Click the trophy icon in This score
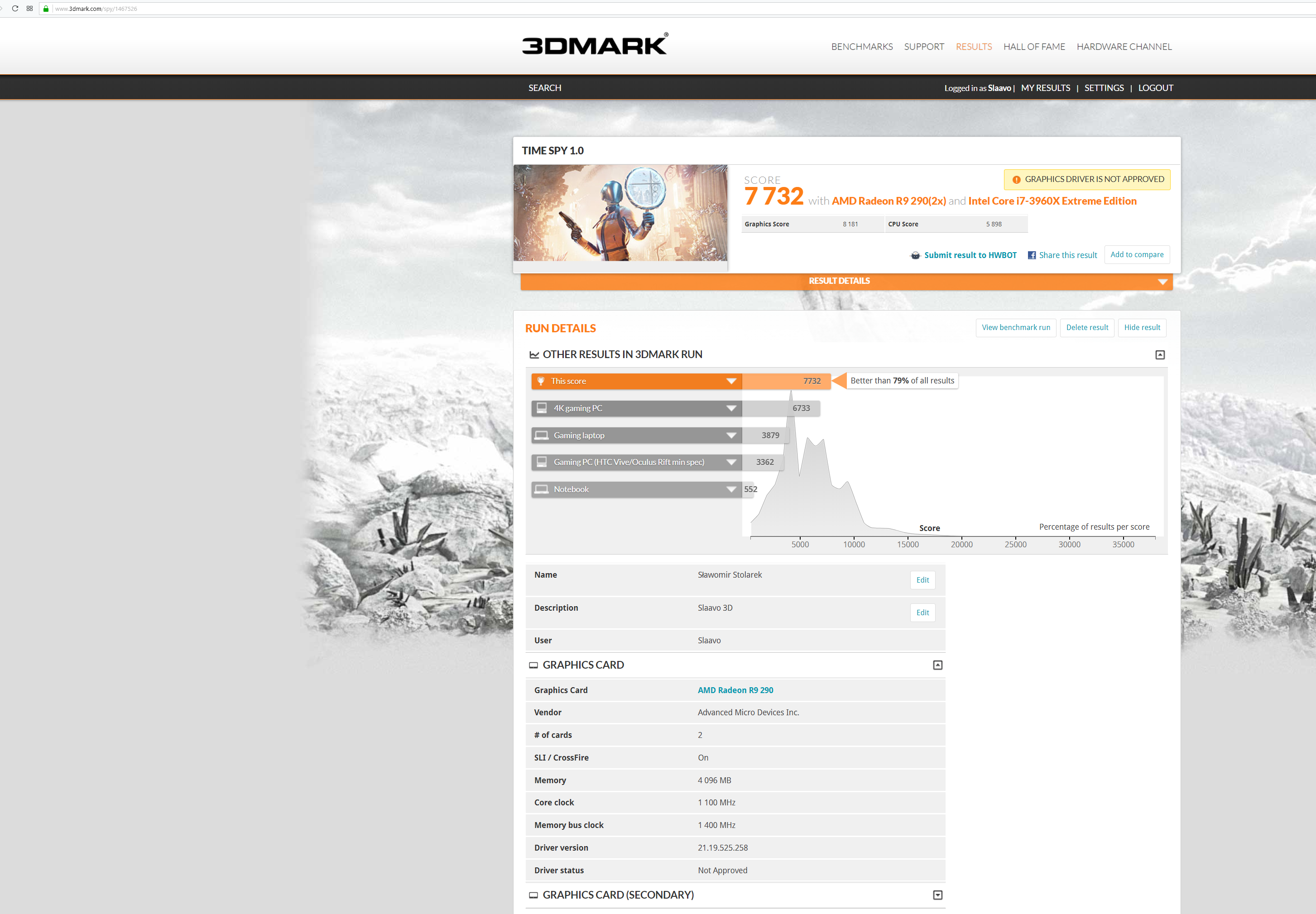This screenshot has height=914, width=1316. pos(540,382)
